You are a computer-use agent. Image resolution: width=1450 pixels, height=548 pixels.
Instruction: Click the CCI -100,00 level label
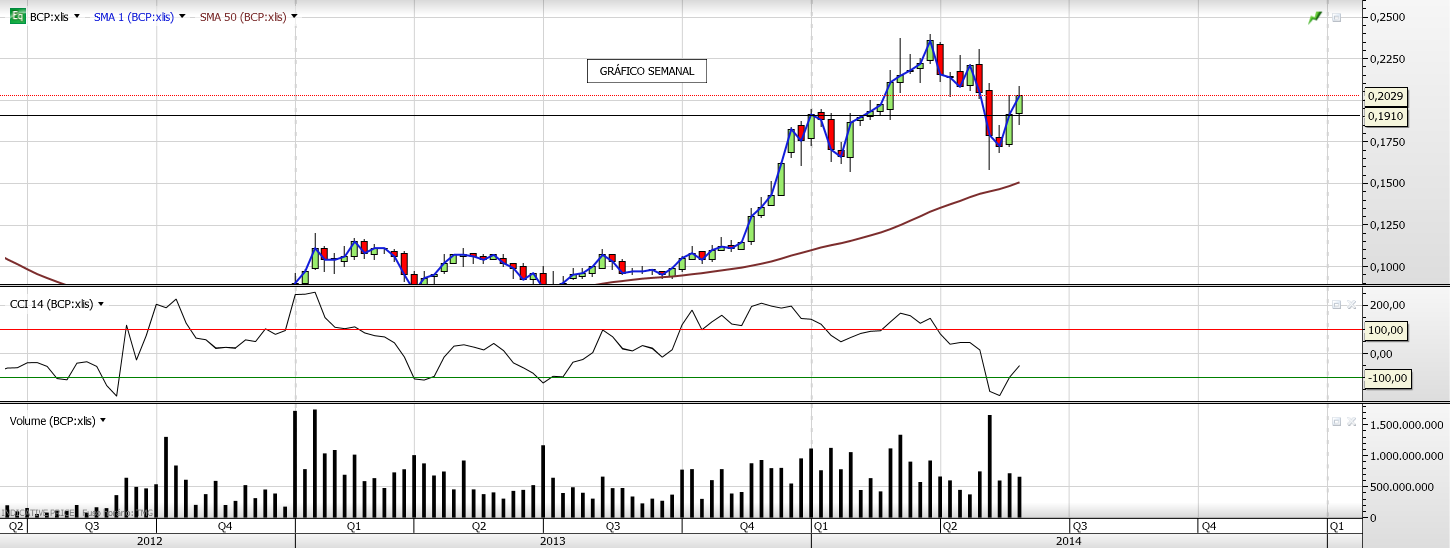pyautogui.click(x=1385, y=378)
